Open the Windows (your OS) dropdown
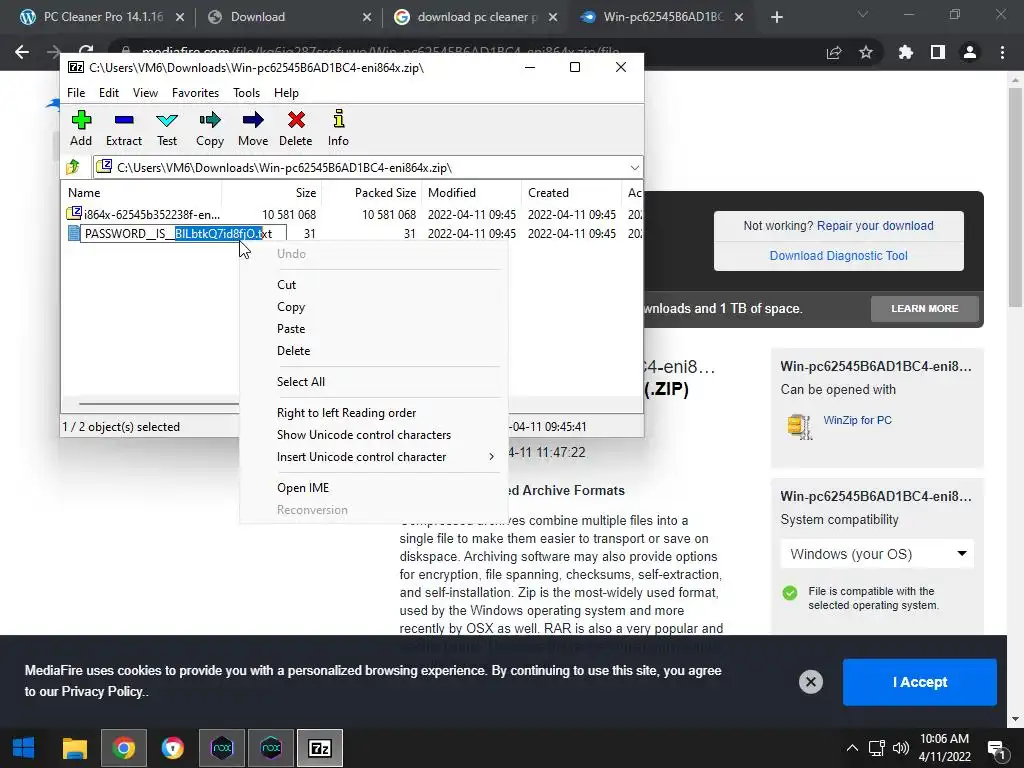 coord(877,554)
